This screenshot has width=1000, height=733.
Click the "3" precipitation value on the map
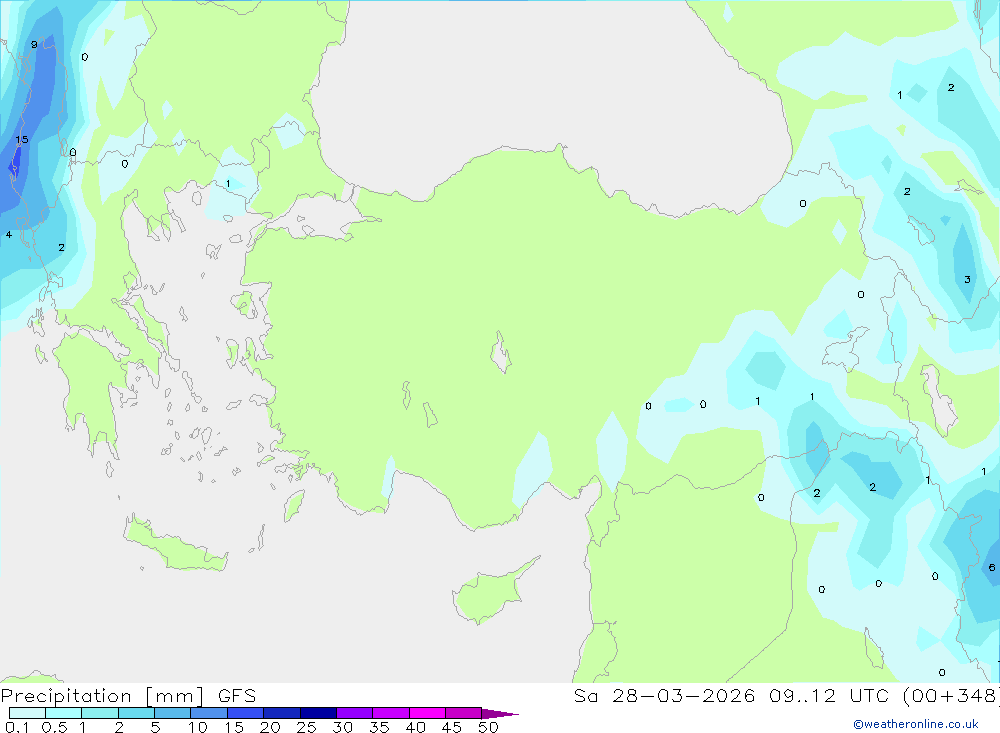(x=967, y=279)
